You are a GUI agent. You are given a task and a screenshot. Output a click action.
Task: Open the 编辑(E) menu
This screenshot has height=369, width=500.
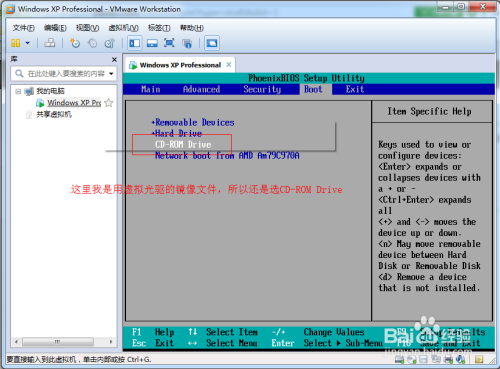tap(55, 28)
